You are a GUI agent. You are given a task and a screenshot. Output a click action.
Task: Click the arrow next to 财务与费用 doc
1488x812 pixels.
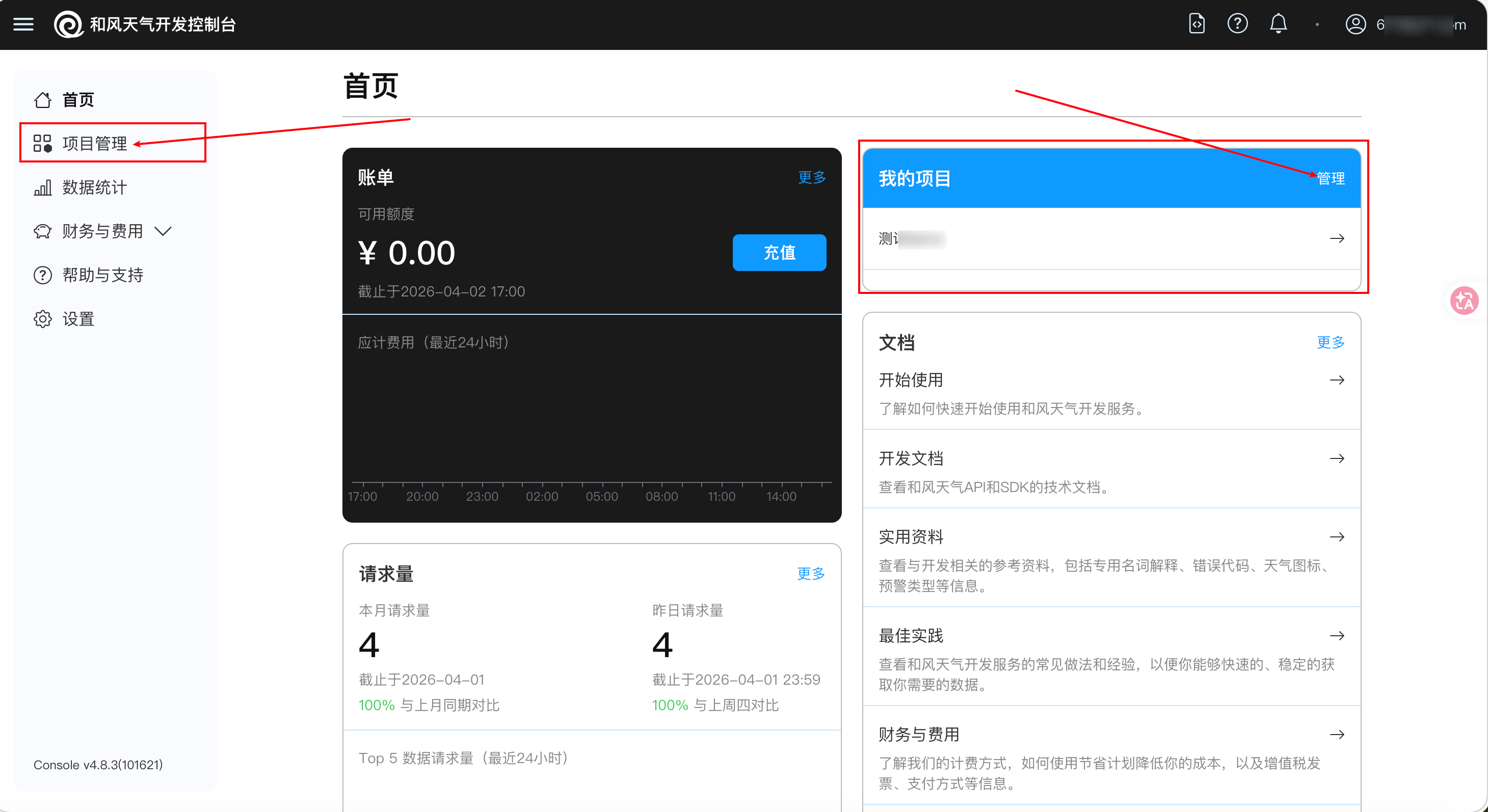click(x=1337, y=735)
